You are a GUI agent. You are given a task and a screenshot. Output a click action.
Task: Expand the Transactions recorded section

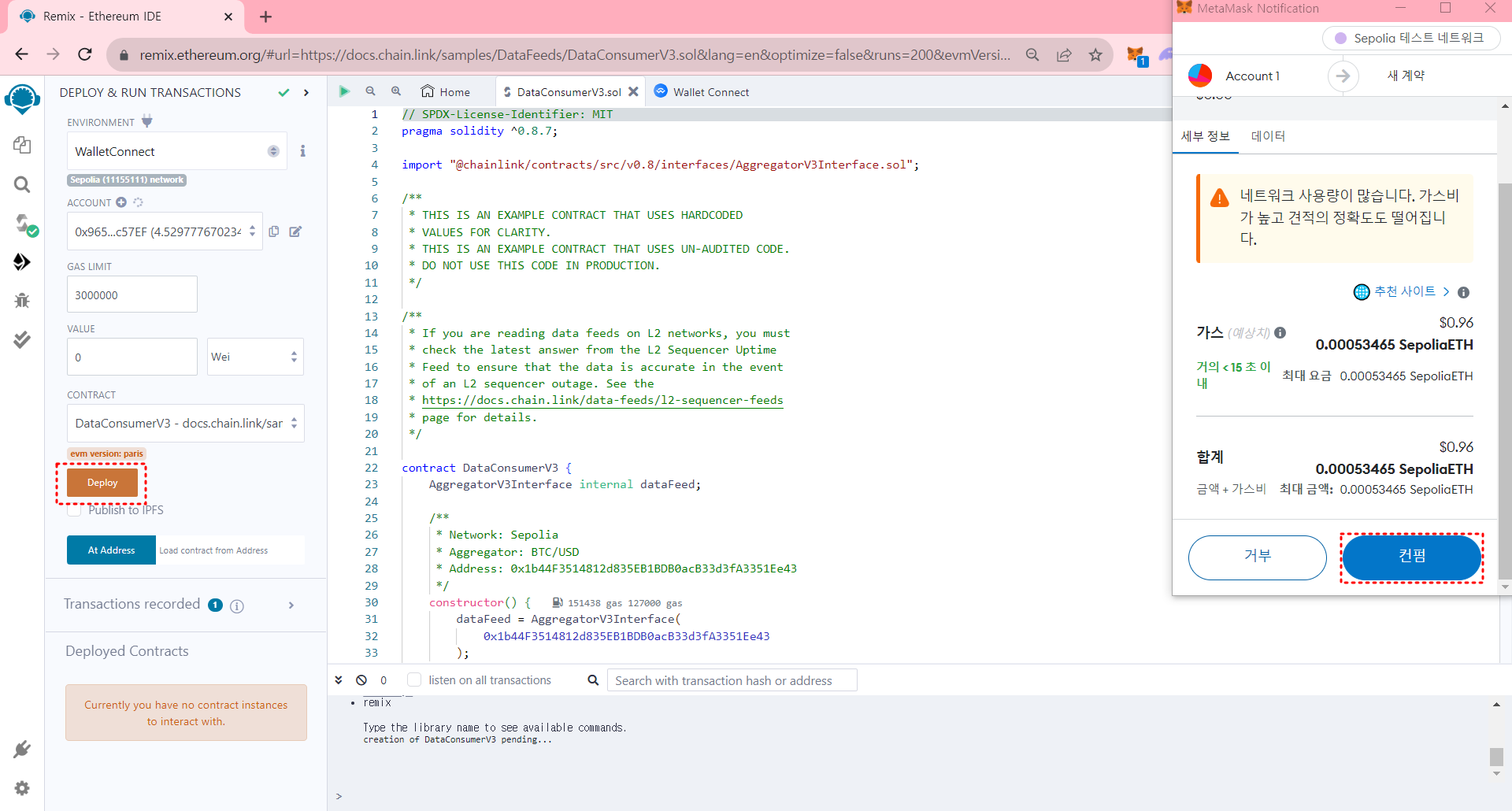coord(291,605)
